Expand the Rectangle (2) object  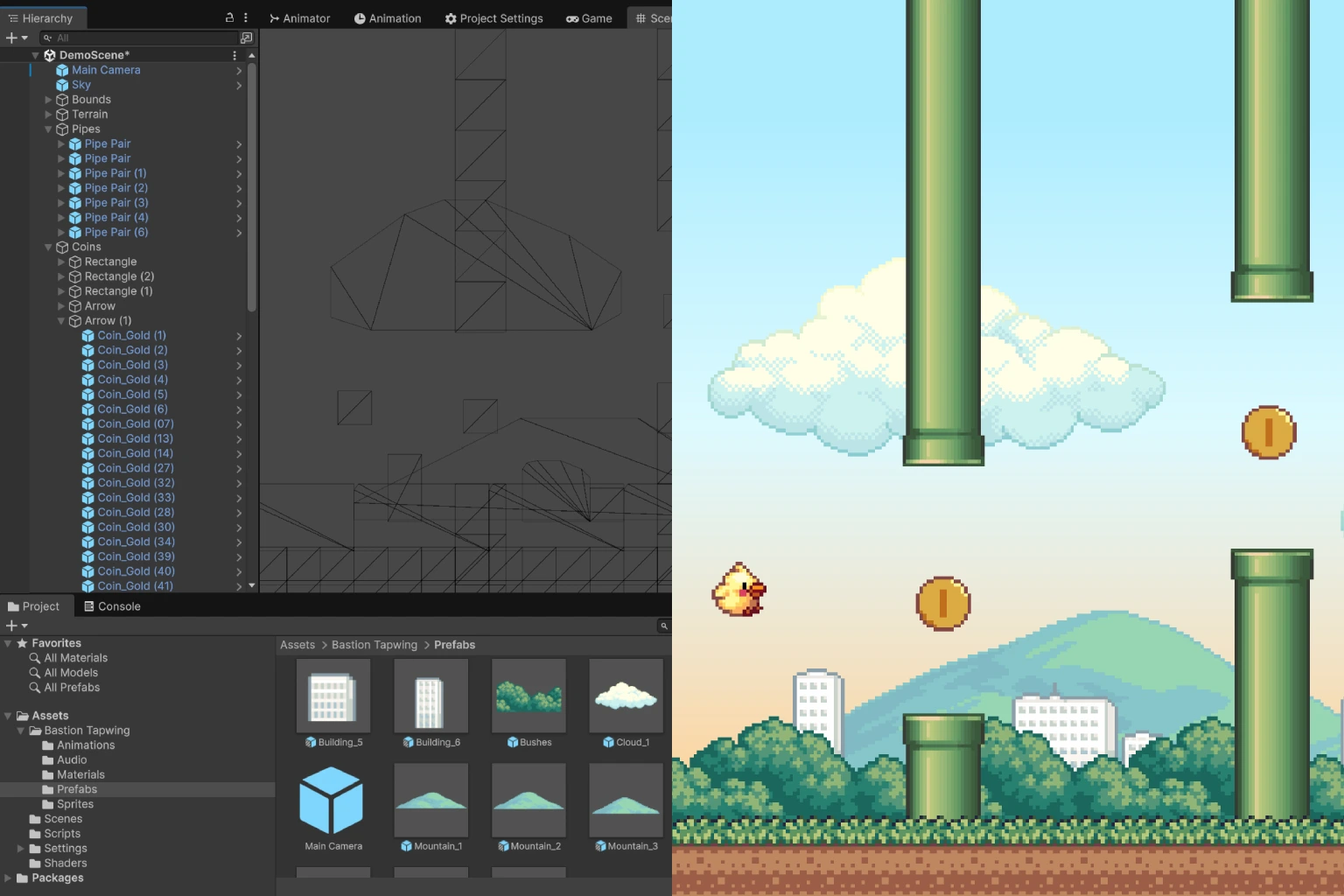(x=61, y=276)
